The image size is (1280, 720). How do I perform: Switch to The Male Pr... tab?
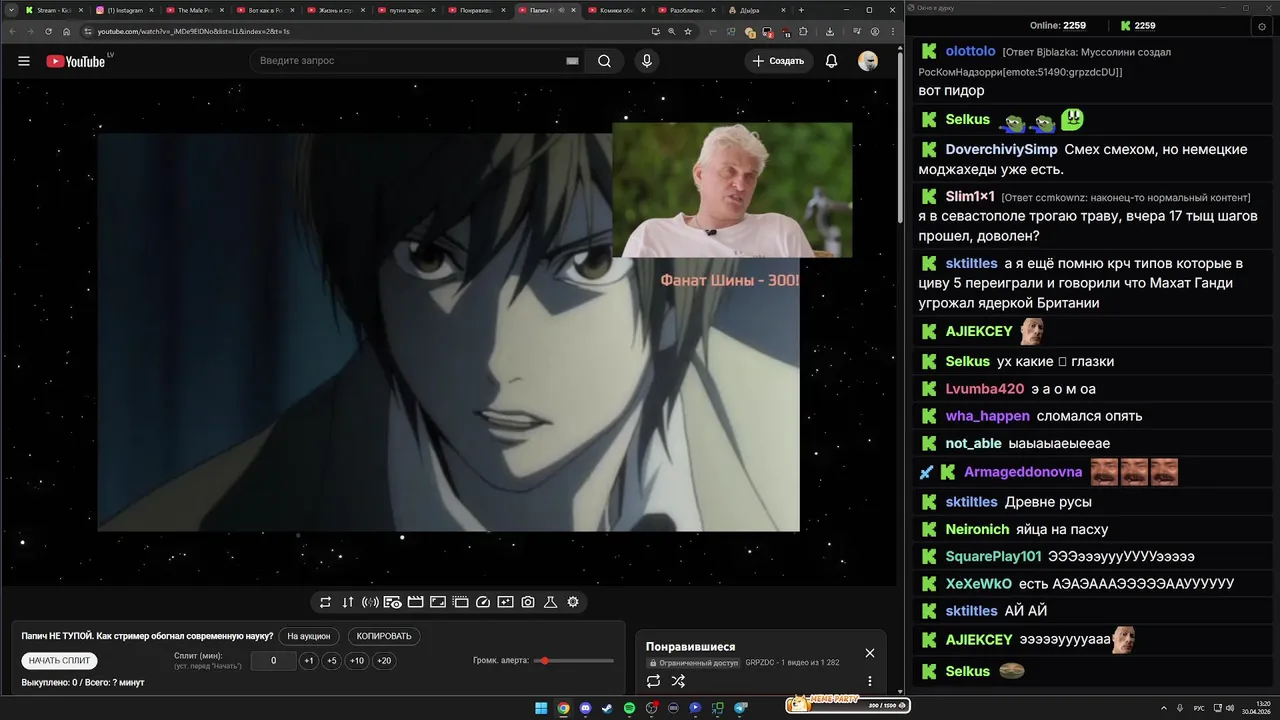coord(194,10)
